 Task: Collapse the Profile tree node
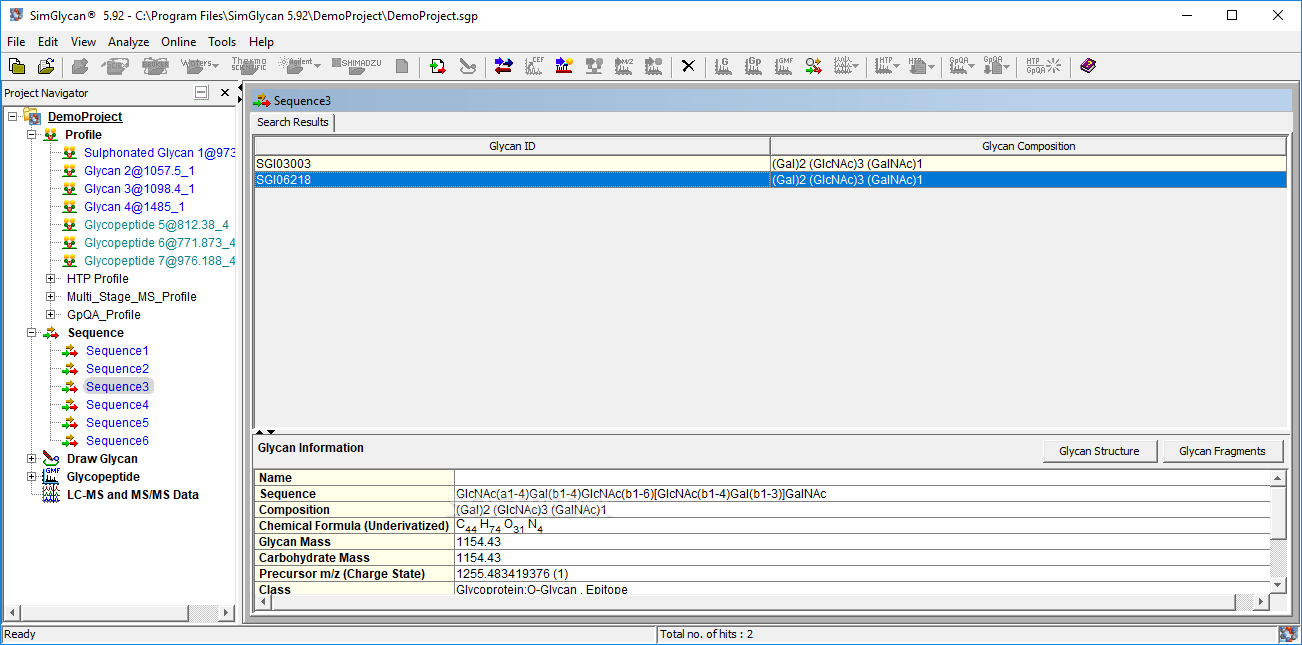click(31, 135)
